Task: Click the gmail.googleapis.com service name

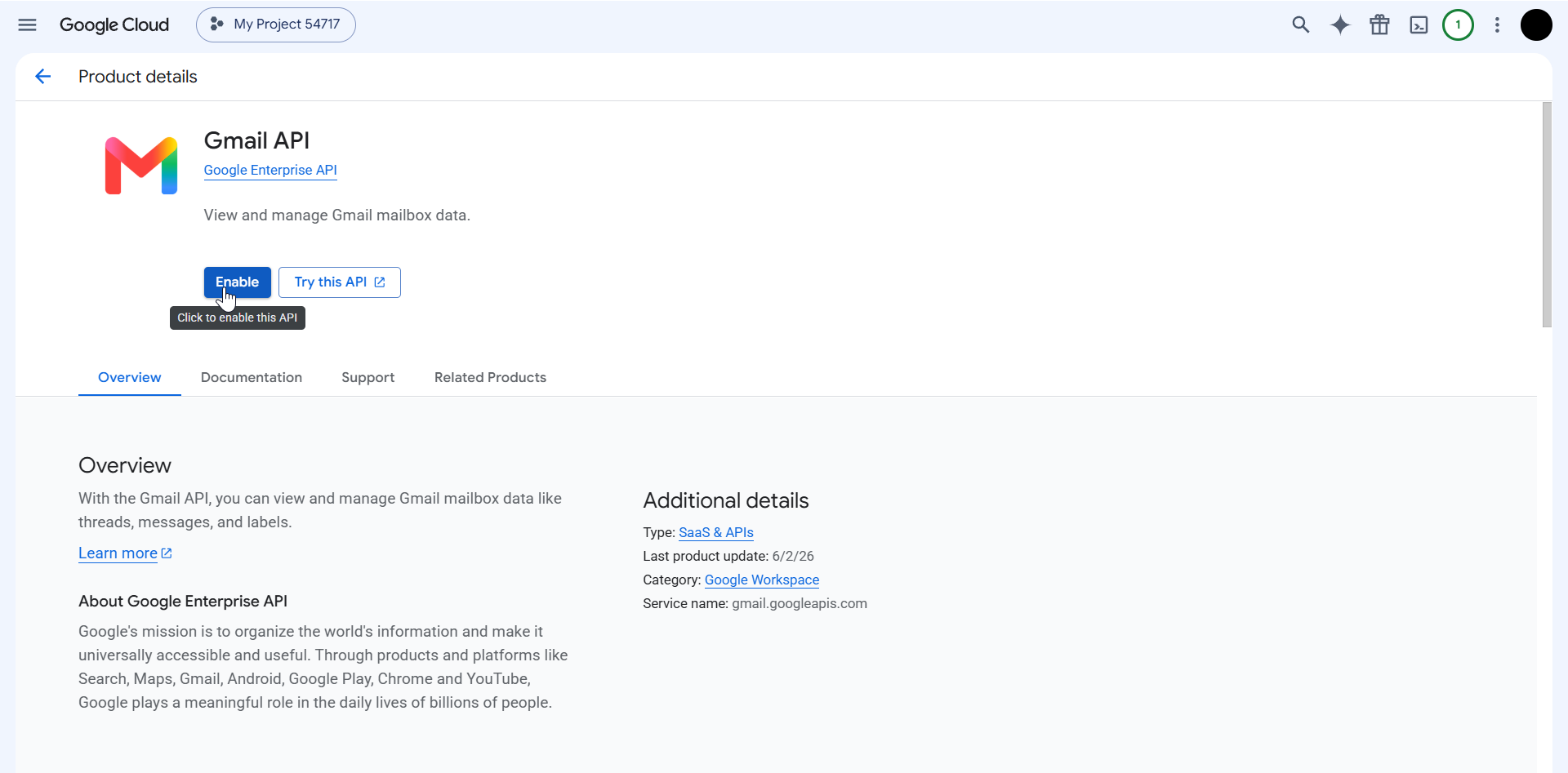Action: tap(800, 603)
